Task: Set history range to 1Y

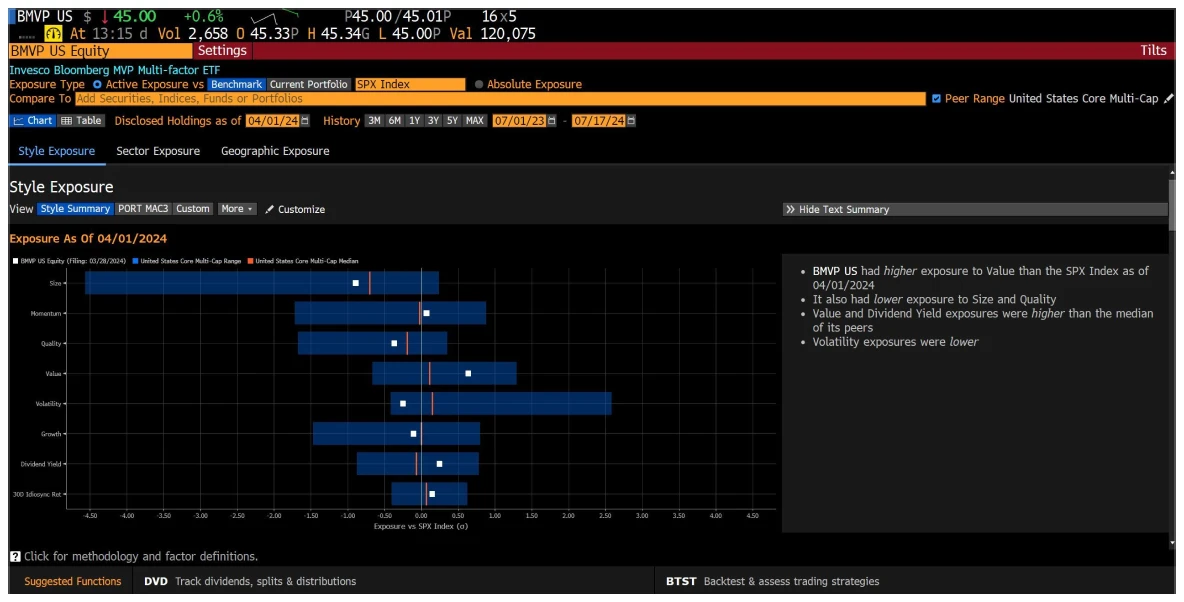Action: pyautogui.click(x=414, y=121)
